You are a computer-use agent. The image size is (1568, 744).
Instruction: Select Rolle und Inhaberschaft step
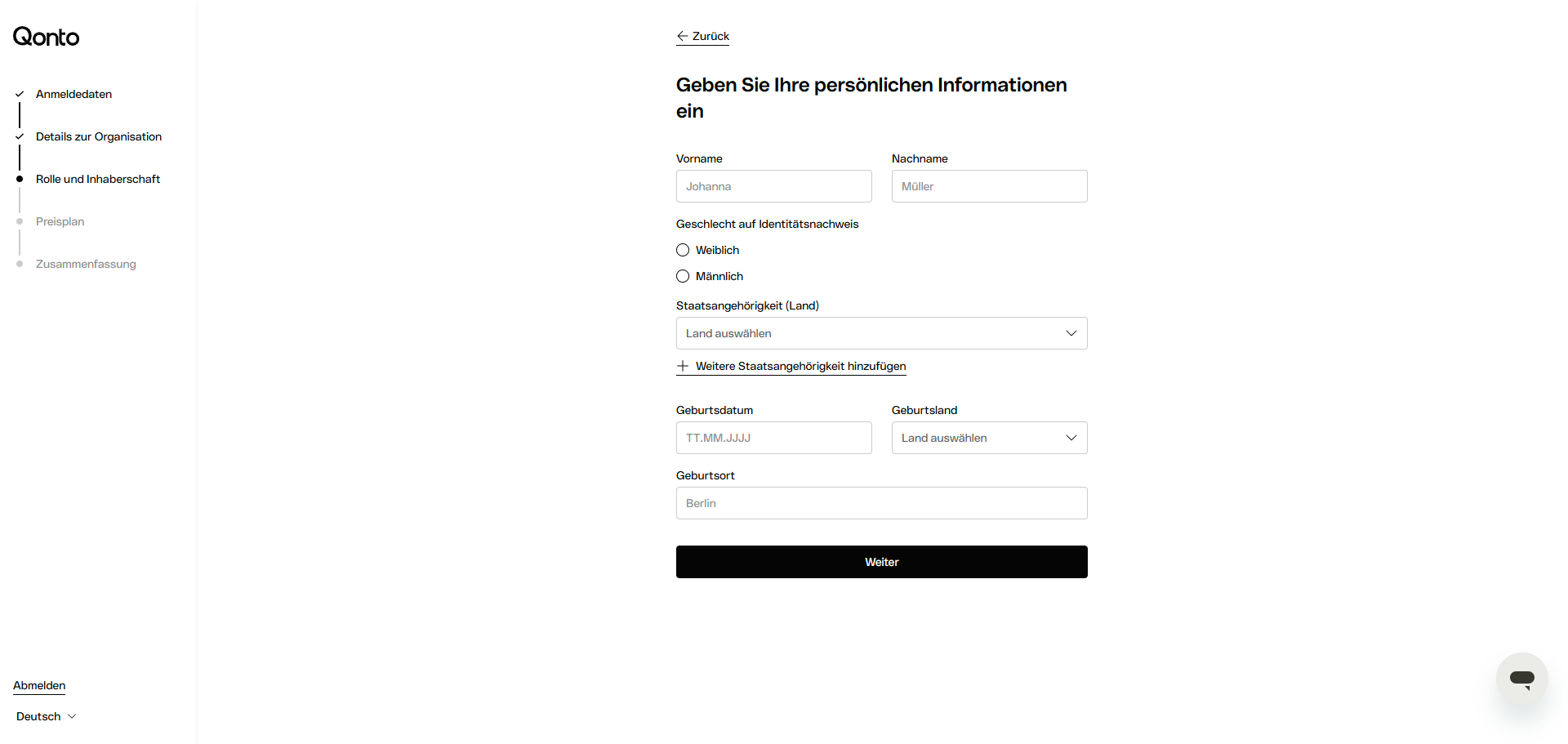(98, 179)
